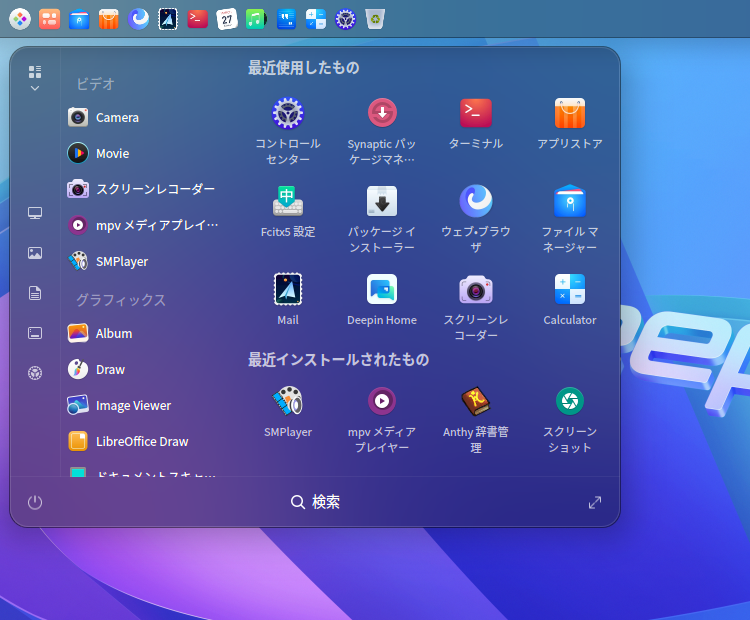The image size is (750, 620).
Task: Open the music player in the dock
Action: coord(256,18)
